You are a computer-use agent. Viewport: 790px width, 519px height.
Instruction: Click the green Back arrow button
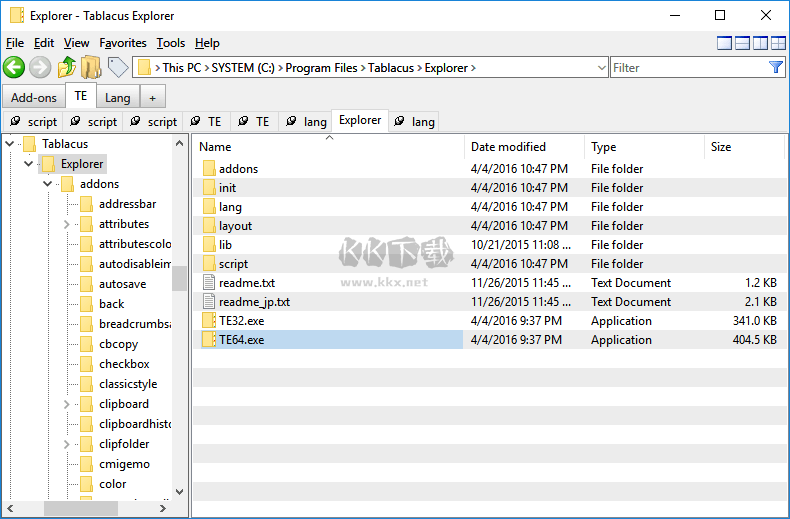[x=14, y=67]
